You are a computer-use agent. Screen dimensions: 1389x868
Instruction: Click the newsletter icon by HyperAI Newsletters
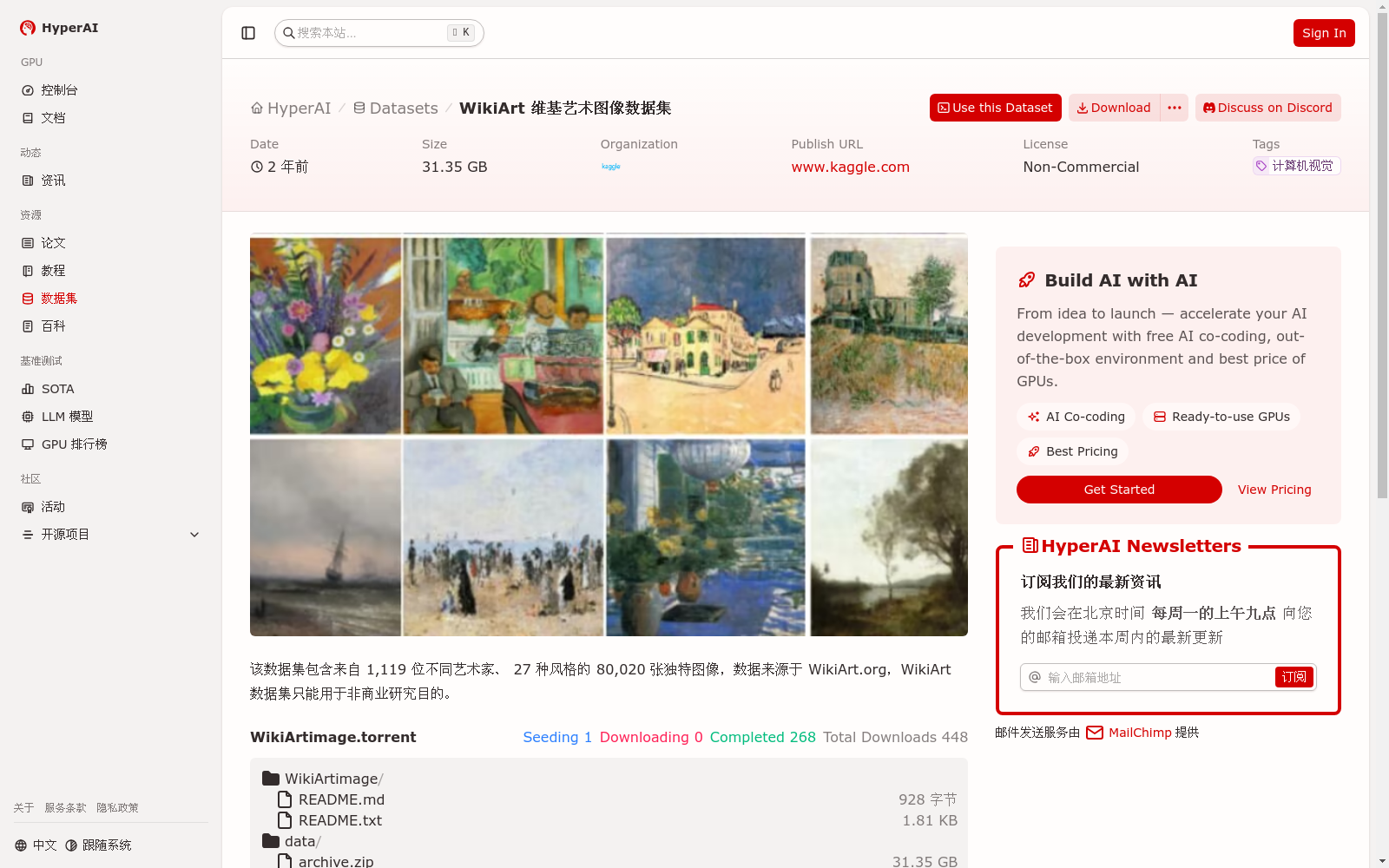(1030, 545)
